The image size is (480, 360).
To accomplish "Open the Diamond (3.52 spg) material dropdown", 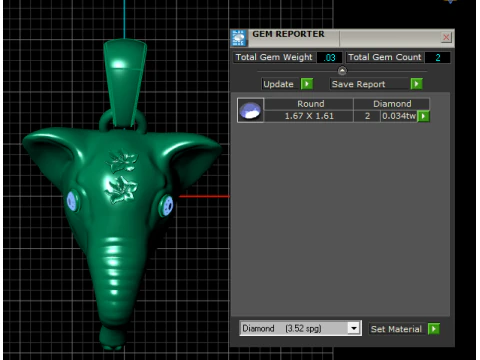I will (354, 328).
